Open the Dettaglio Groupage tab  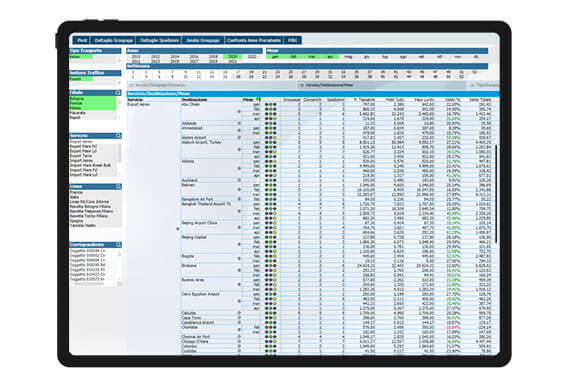pyautogui.click(x=113, y=40)
